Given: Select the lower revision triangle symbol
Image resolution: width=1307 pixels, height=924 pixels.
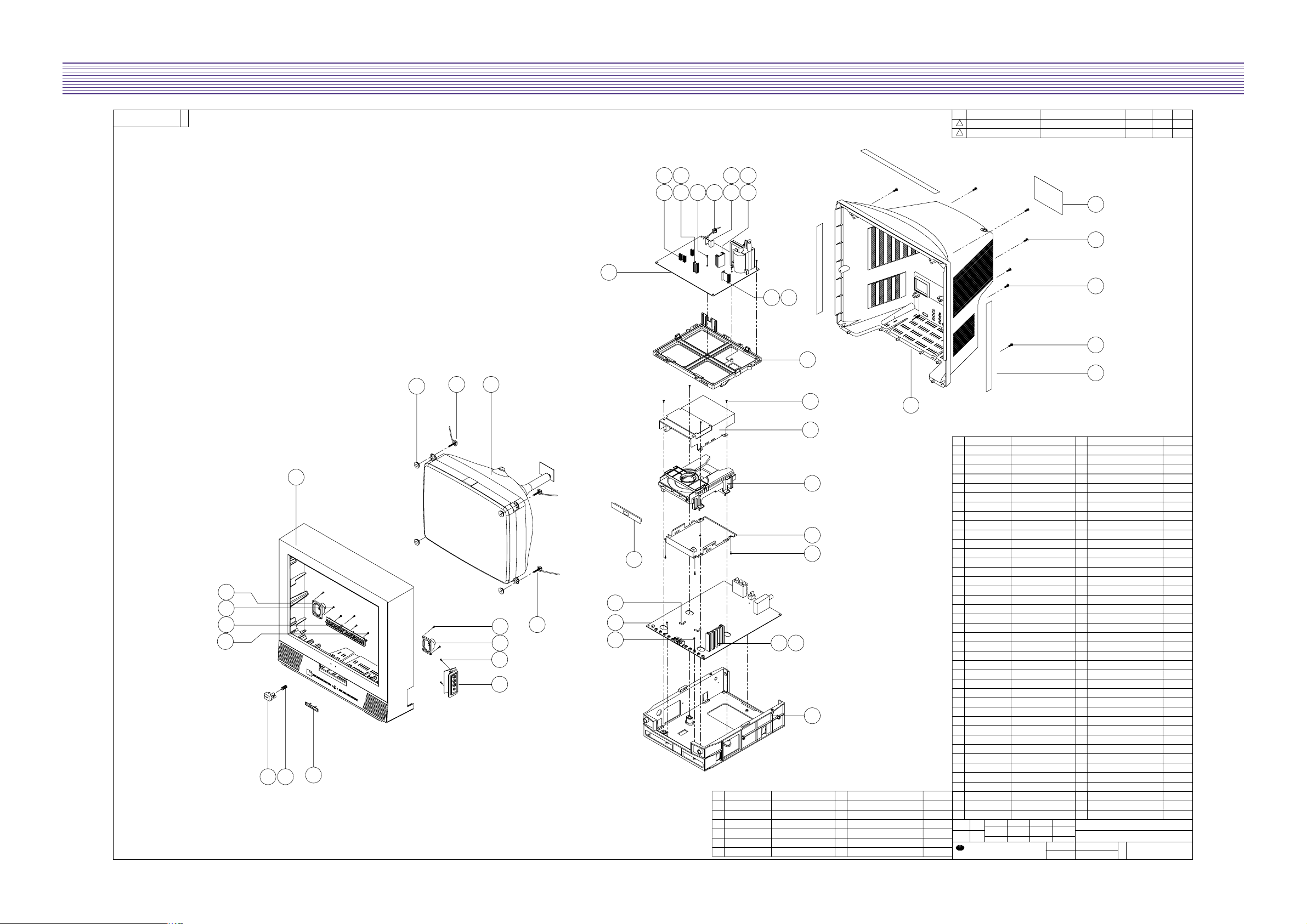Looking at the screenshot, I should click(959, 133).
